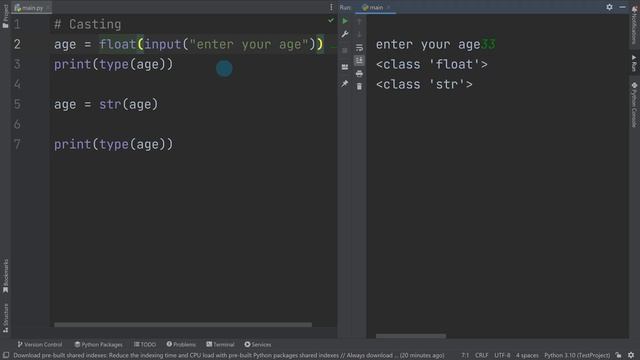This screenshot has width=640, height=360.
Task: Open the Version Control tool window
Action: click(x=40, y=344)
